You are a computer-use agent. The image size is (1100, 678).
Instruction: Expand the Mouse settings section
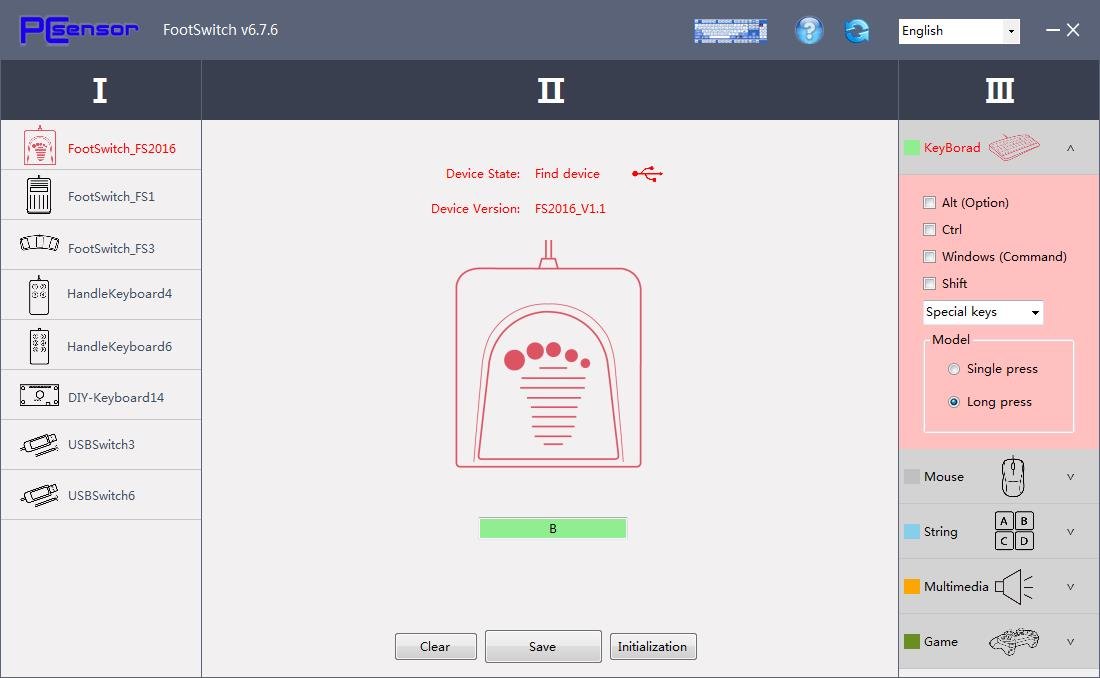click(998, 477)
